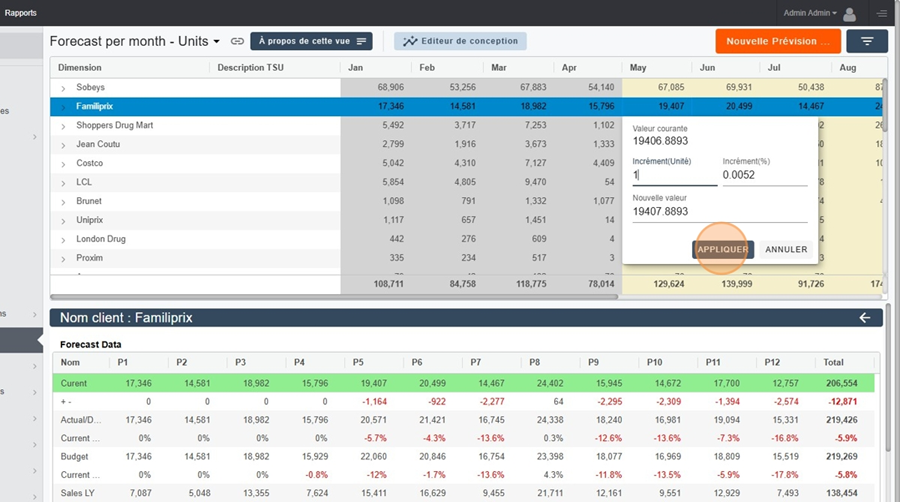This screenshot has width=900, height=502.
Task: Click the Jan column header
Action: point(355,68)
